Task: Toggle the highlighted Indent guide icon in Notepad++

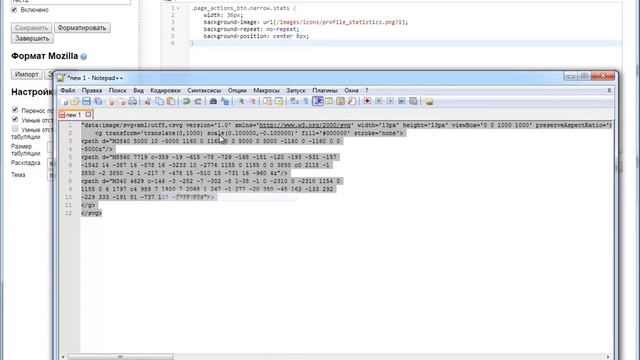Action: (x=318, y=101)
